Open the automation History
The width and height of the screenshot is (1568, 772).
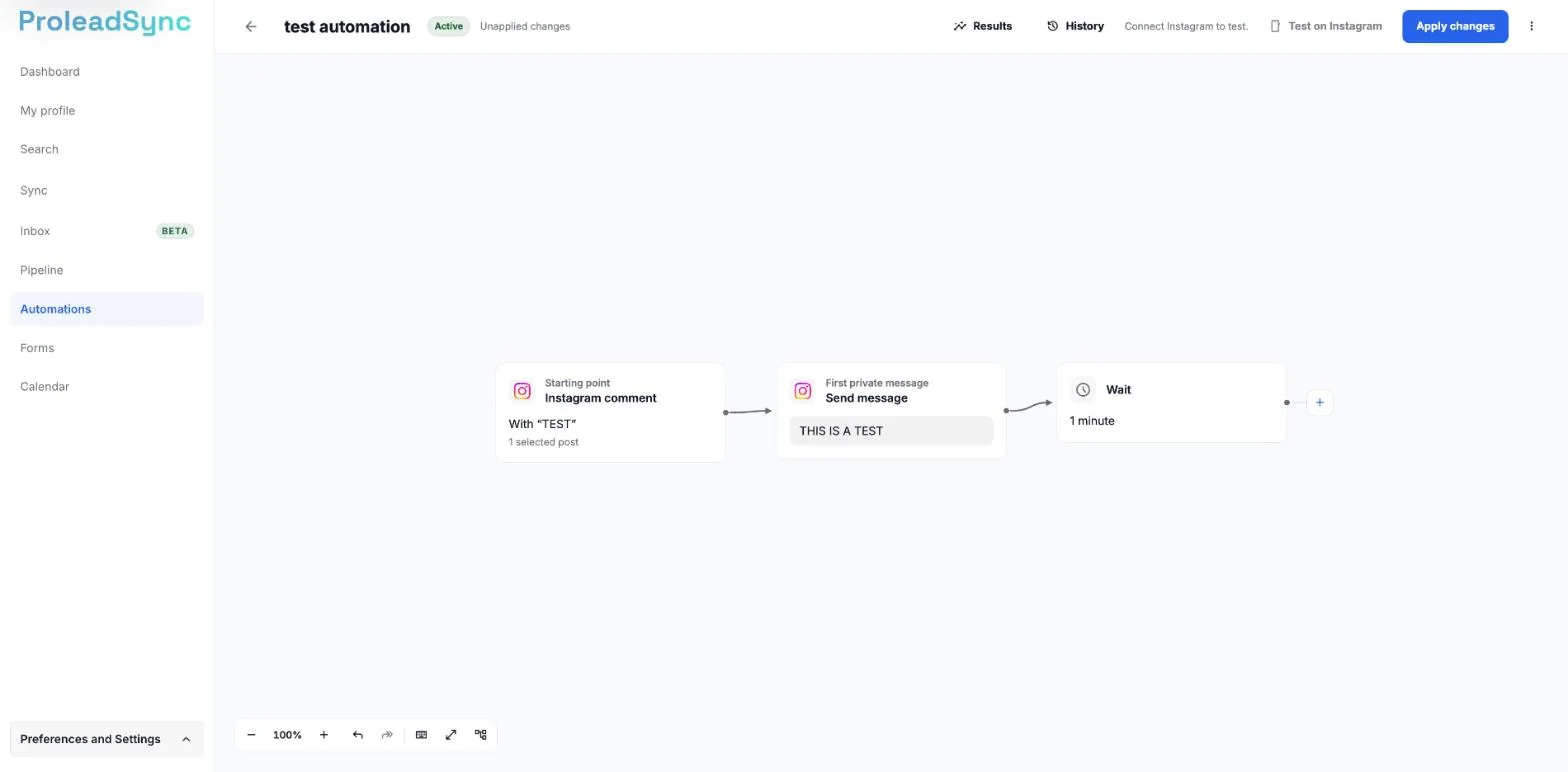click(x=1076, y=27)
